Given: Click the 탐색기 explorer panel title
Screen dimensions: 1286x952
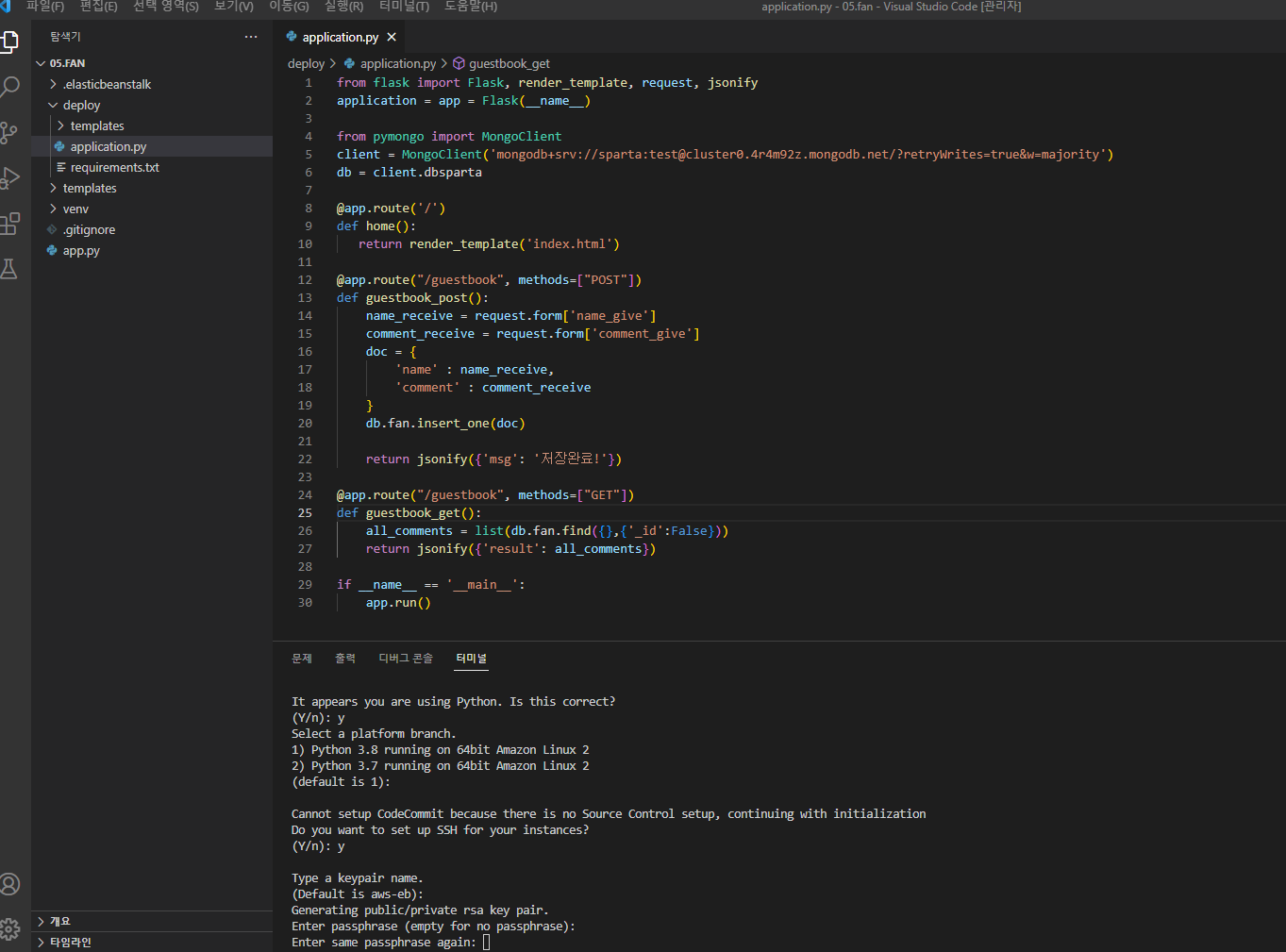Looking at the screenshot, I should point(66,37).
